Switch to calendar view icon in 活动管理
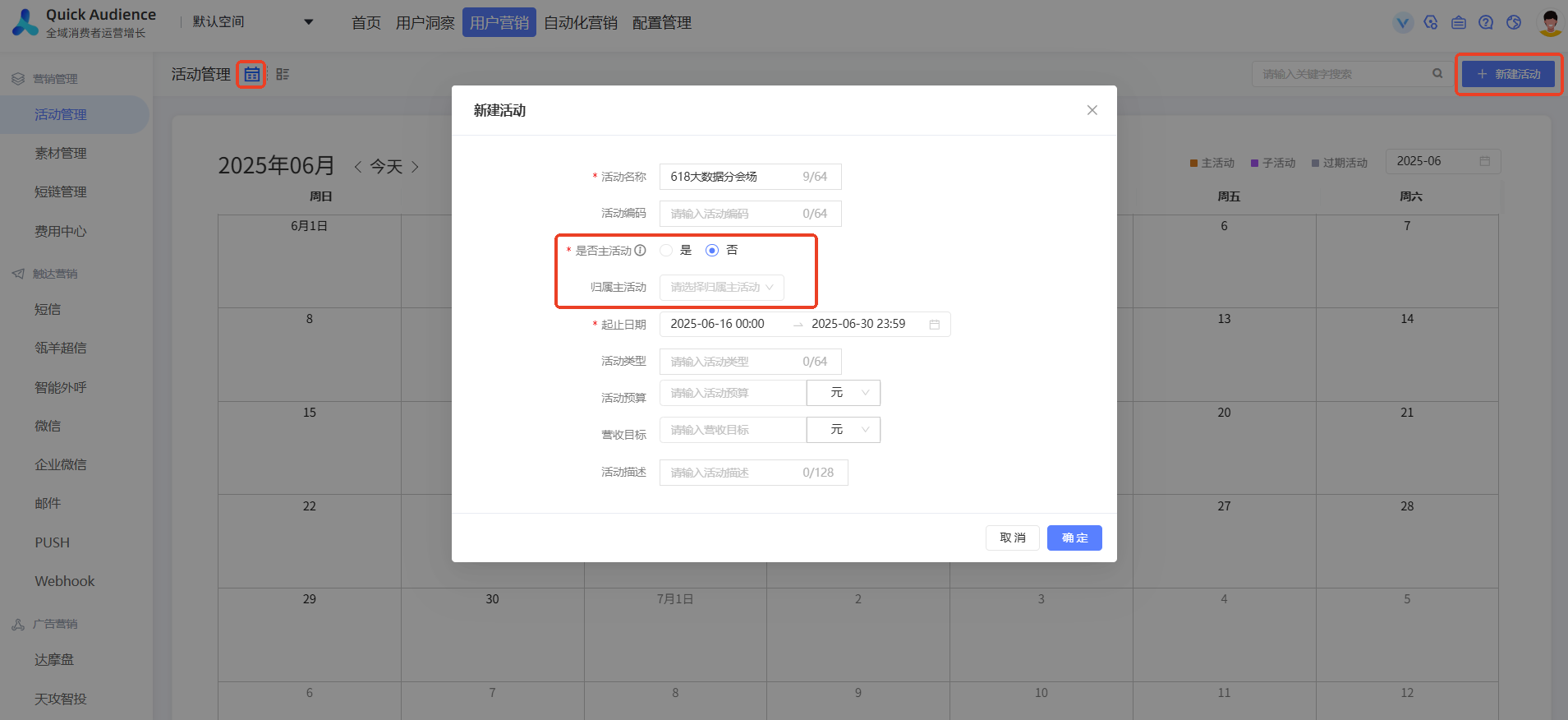This screenshot has width=1568, height=720. (252, 75)
